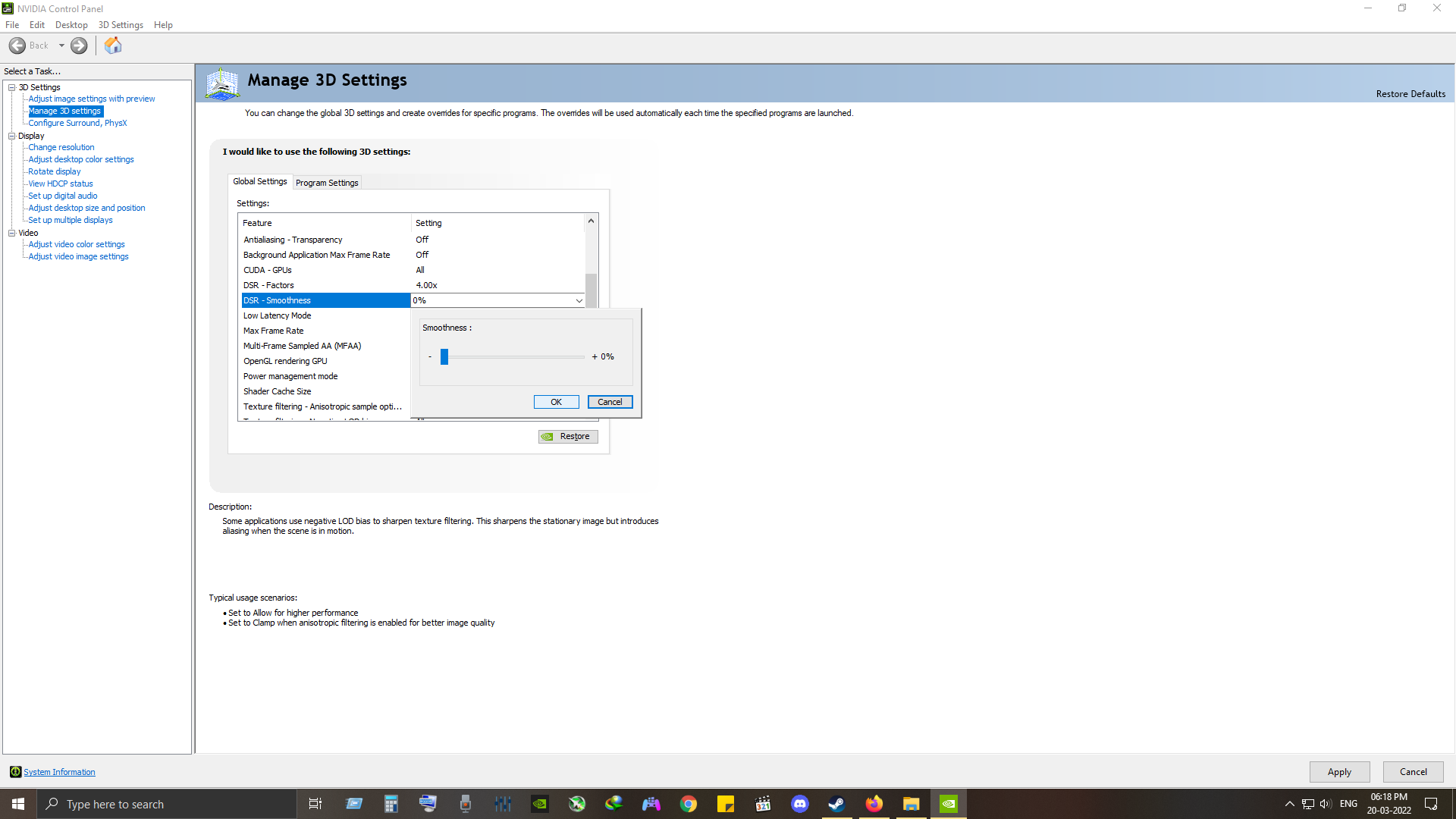
Task: Click OK in the Smoothness popup
Action: pos(556,402)
